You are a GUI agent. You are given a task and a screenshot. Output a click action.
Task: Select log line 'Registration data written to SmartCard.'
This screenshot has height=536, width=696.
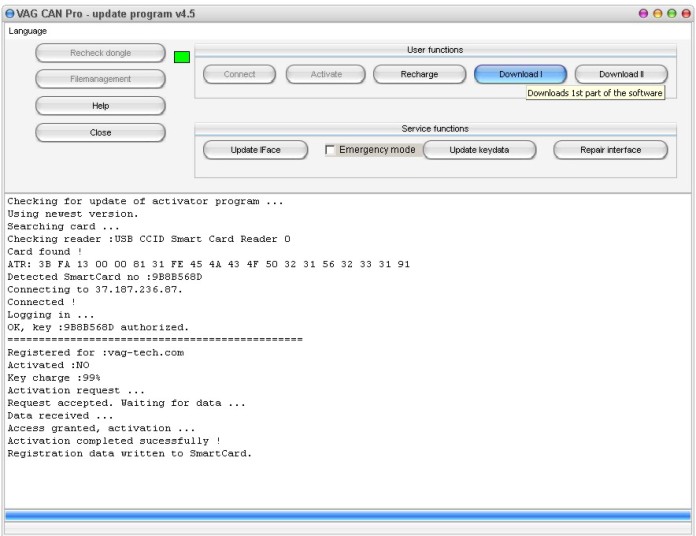[x=130, y=453]
